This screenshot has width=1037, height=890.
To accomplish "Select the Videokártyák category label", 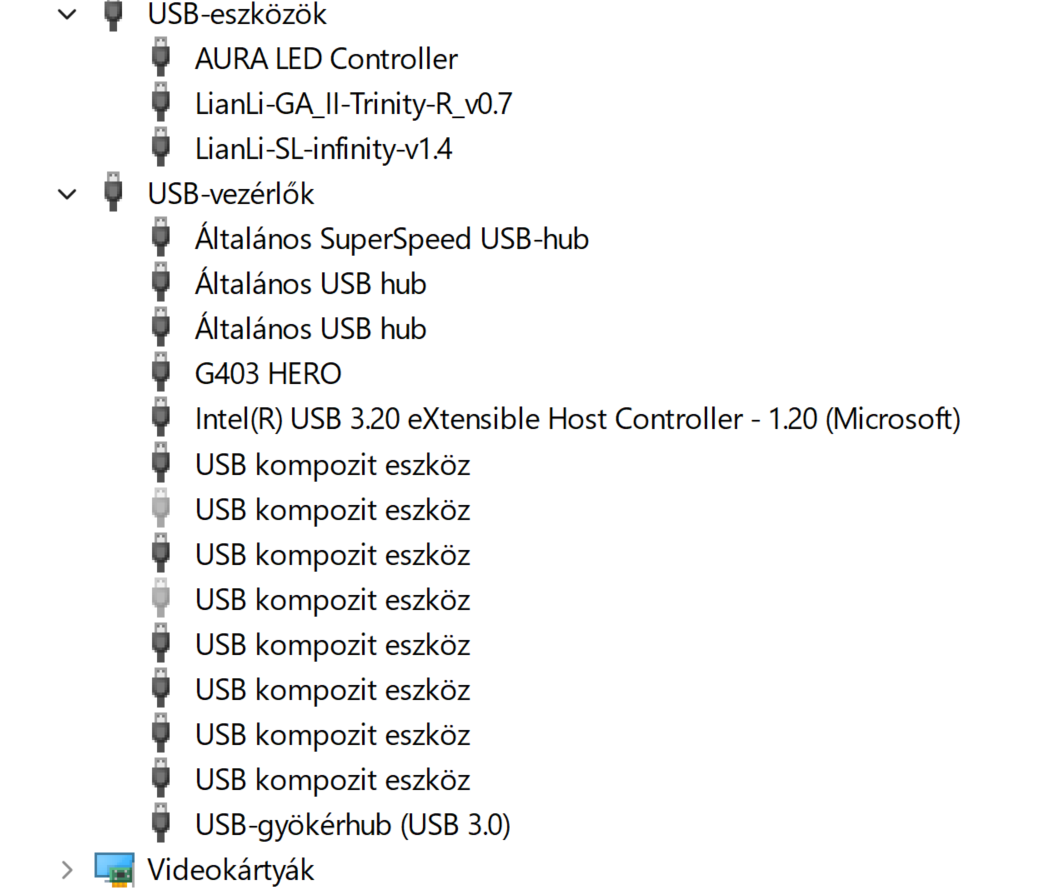I will tap(230, 869).
